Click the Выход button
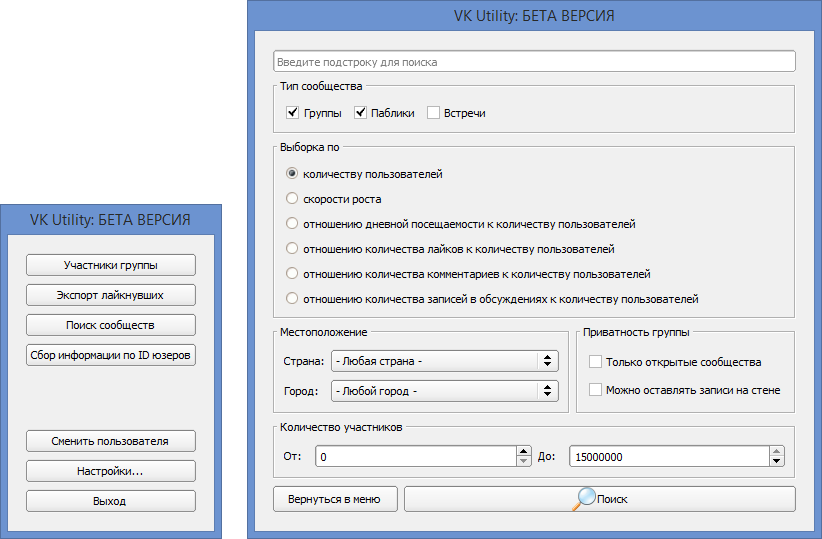 pyautogui.click(x=111, y=501)
